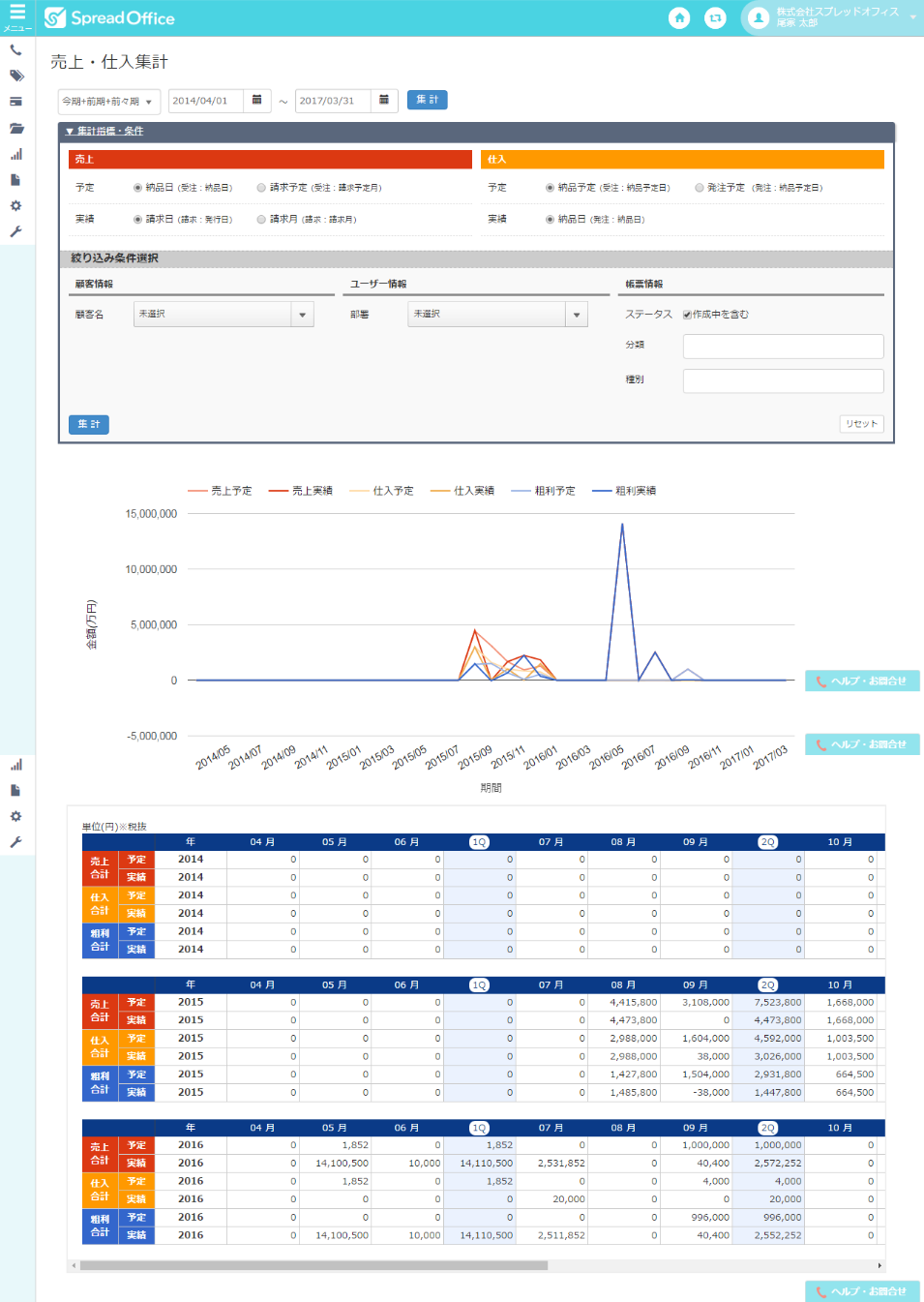Open the hamburger menu icon
This screenshot has width=924, height=1302.
click(16, 14)
